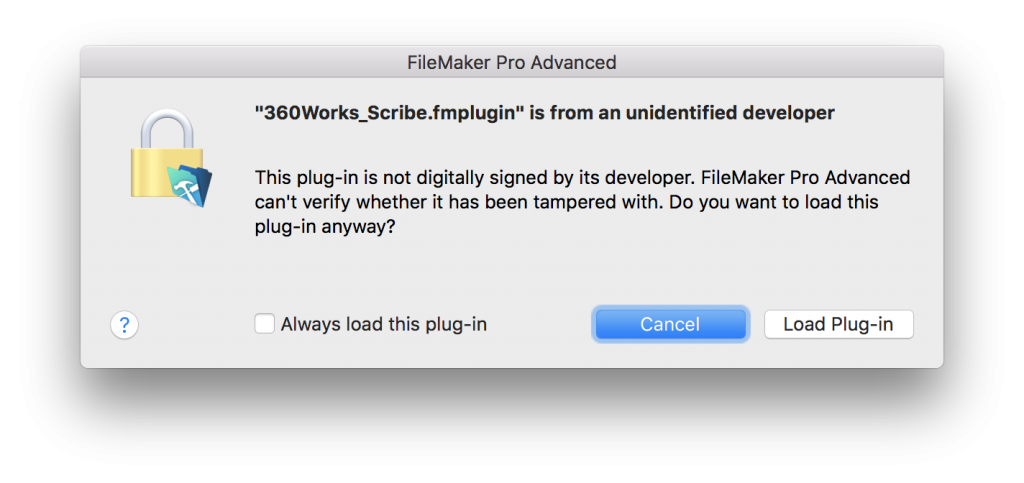1024x483 pixels.
Task: Click the help question mark button
Action: pyautogui.click(x=124, y=324)
